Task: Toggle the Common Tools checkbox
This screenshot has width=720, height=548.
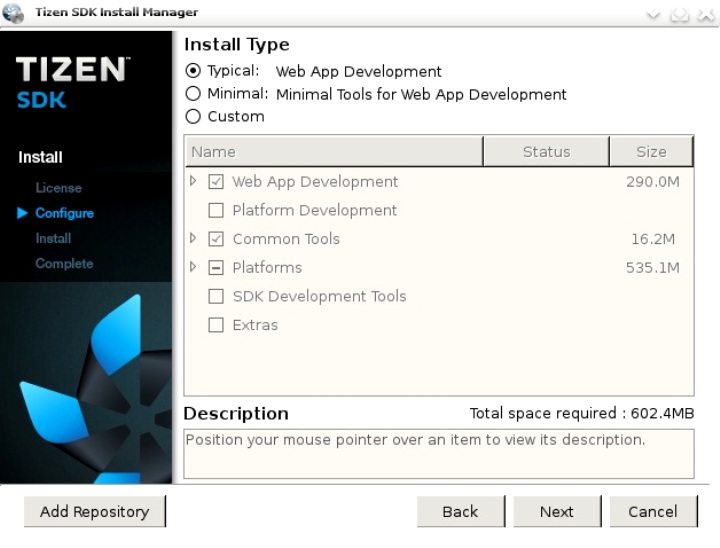Action: coord(216,239)
